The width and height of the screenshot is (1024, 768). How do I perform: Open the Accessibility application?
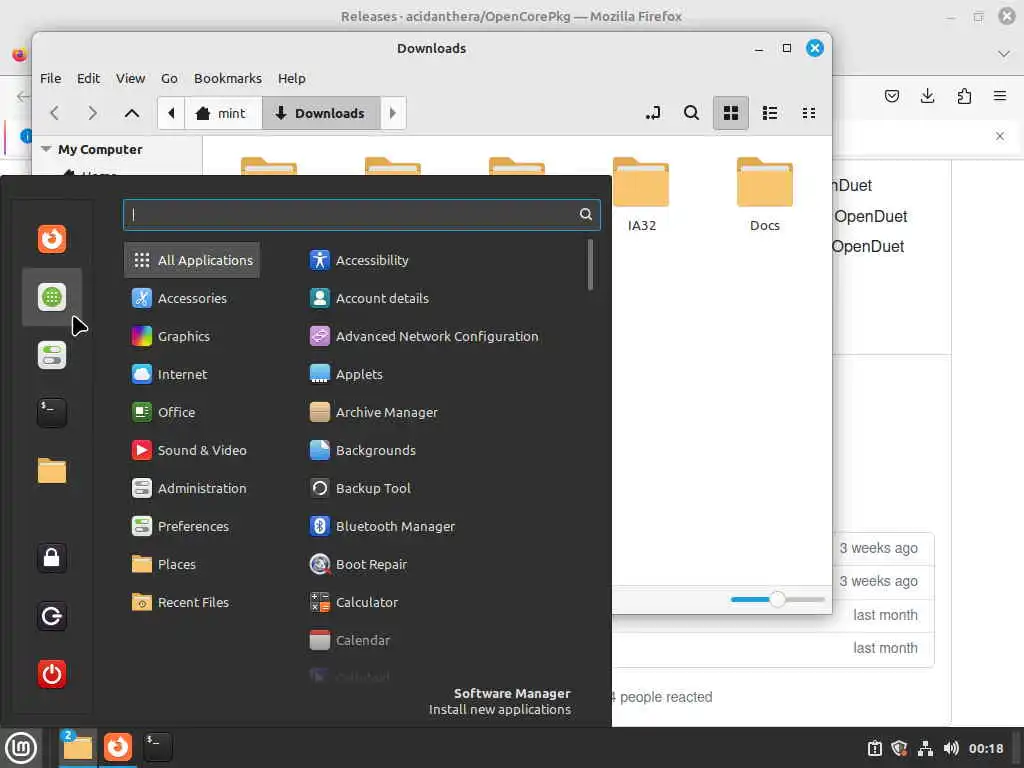[359, 260]
